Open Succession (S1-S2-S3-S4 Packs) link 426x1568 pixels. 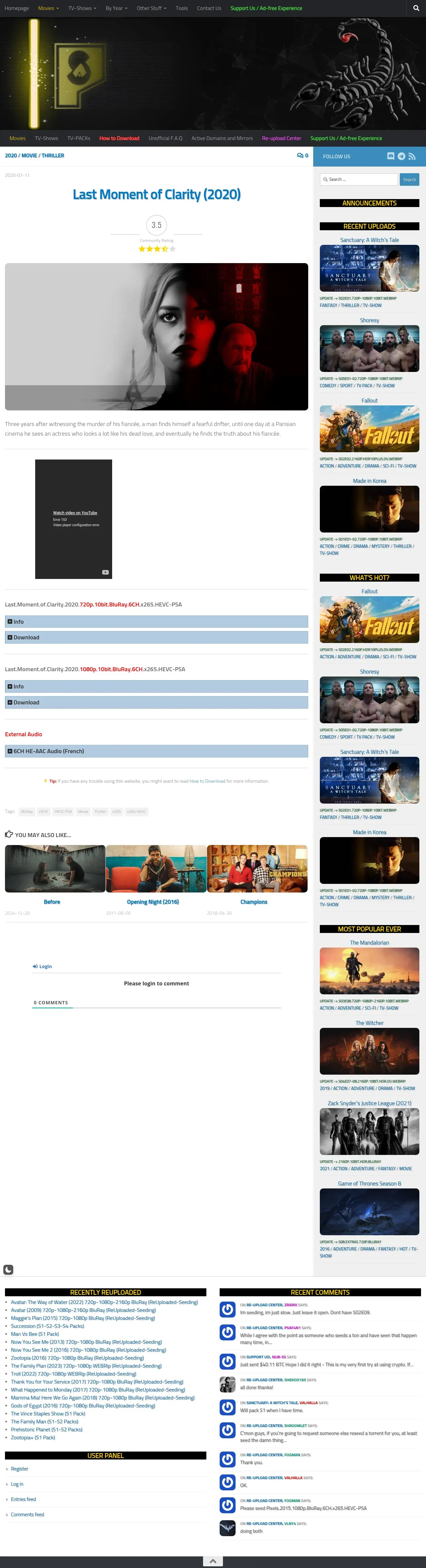47,1326
